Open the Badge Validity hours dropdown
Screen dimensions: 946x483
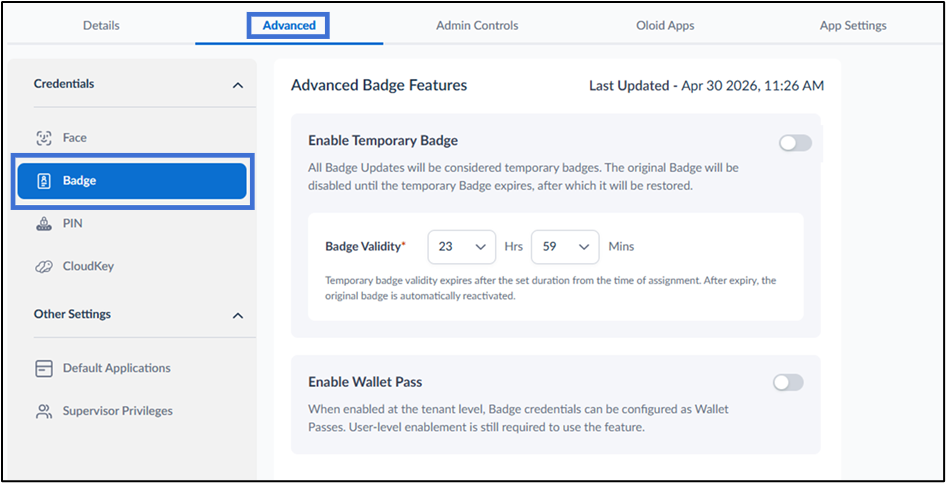point(462,247)
